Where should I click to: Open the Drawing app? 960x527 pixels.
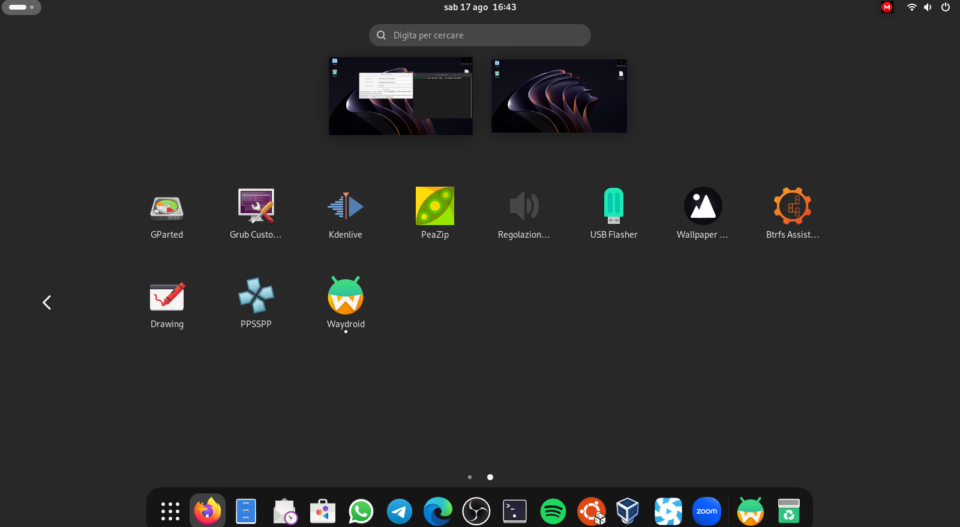(167, 296)
